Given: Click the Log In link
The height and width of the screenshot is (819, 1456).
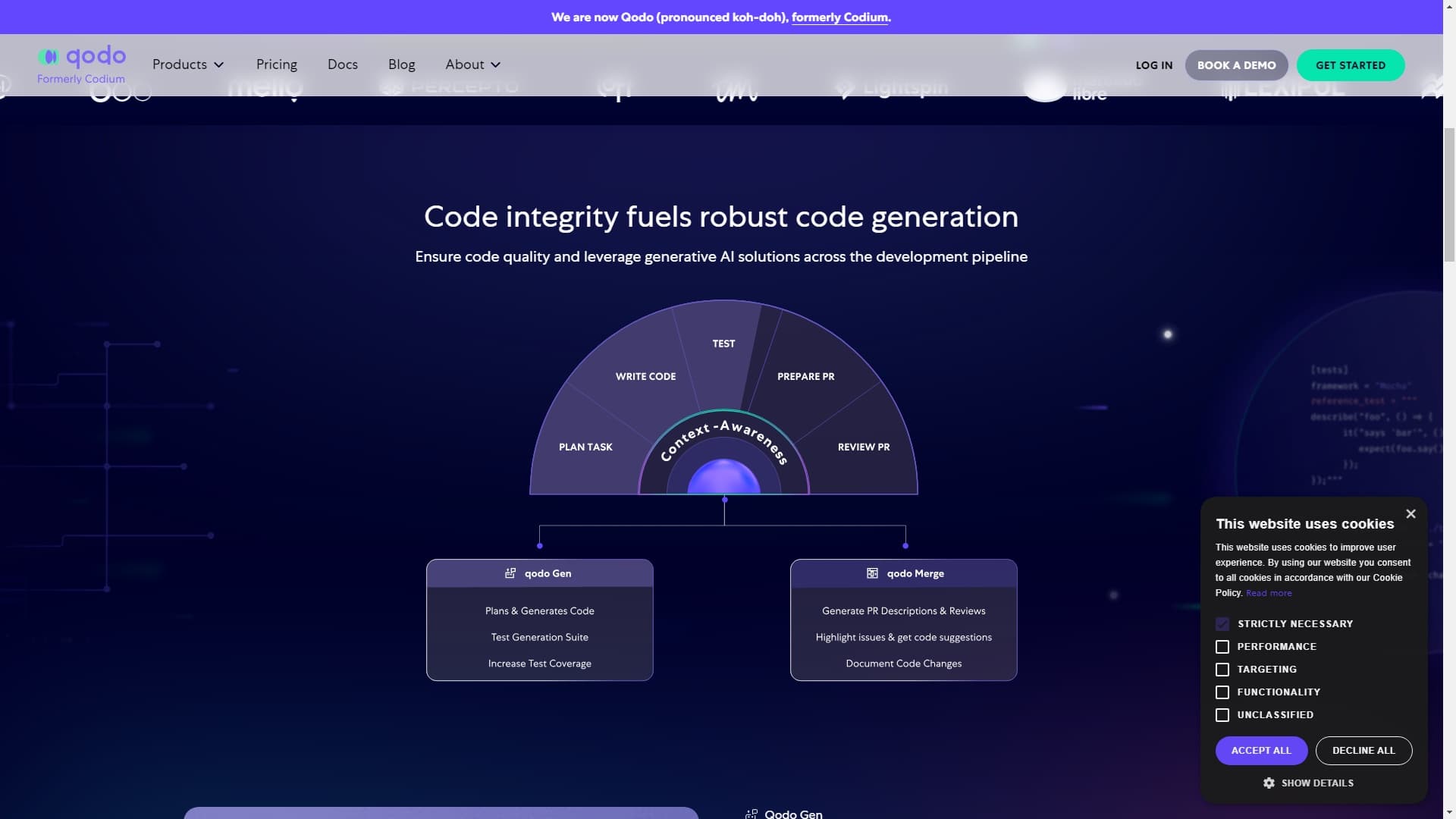Looking at the screenshot, I should (x=1154, y=65).
